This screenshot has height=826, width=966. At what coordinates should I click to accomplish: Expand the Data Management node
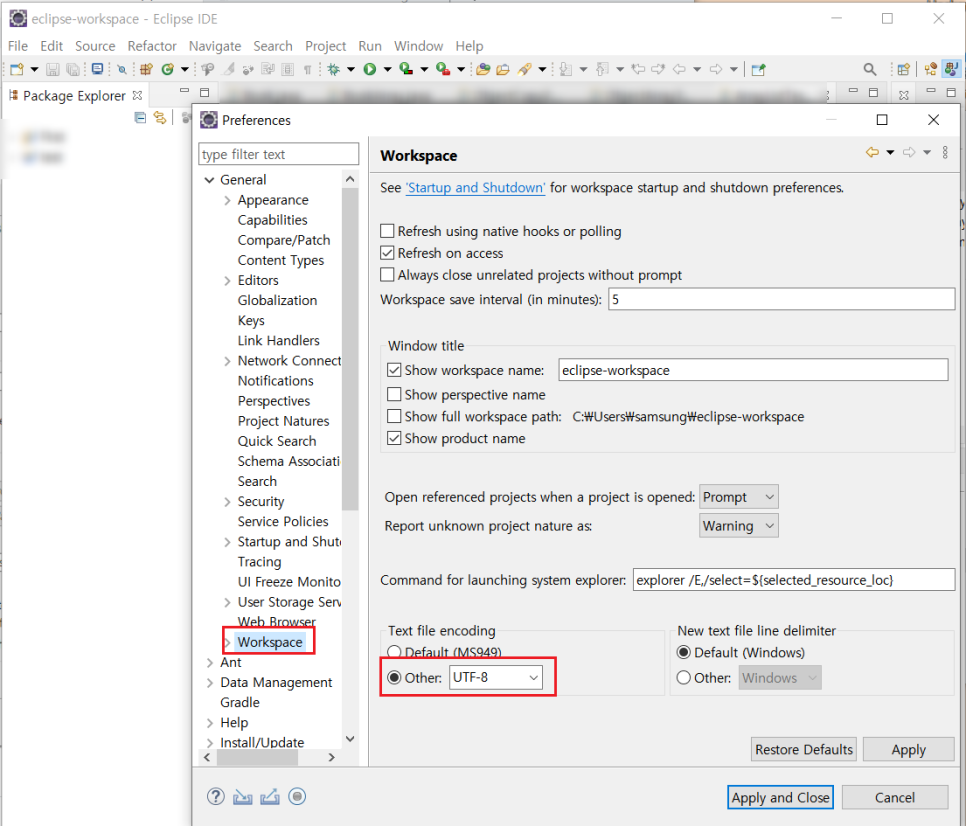pyautogui.click(x=209, y=682)
